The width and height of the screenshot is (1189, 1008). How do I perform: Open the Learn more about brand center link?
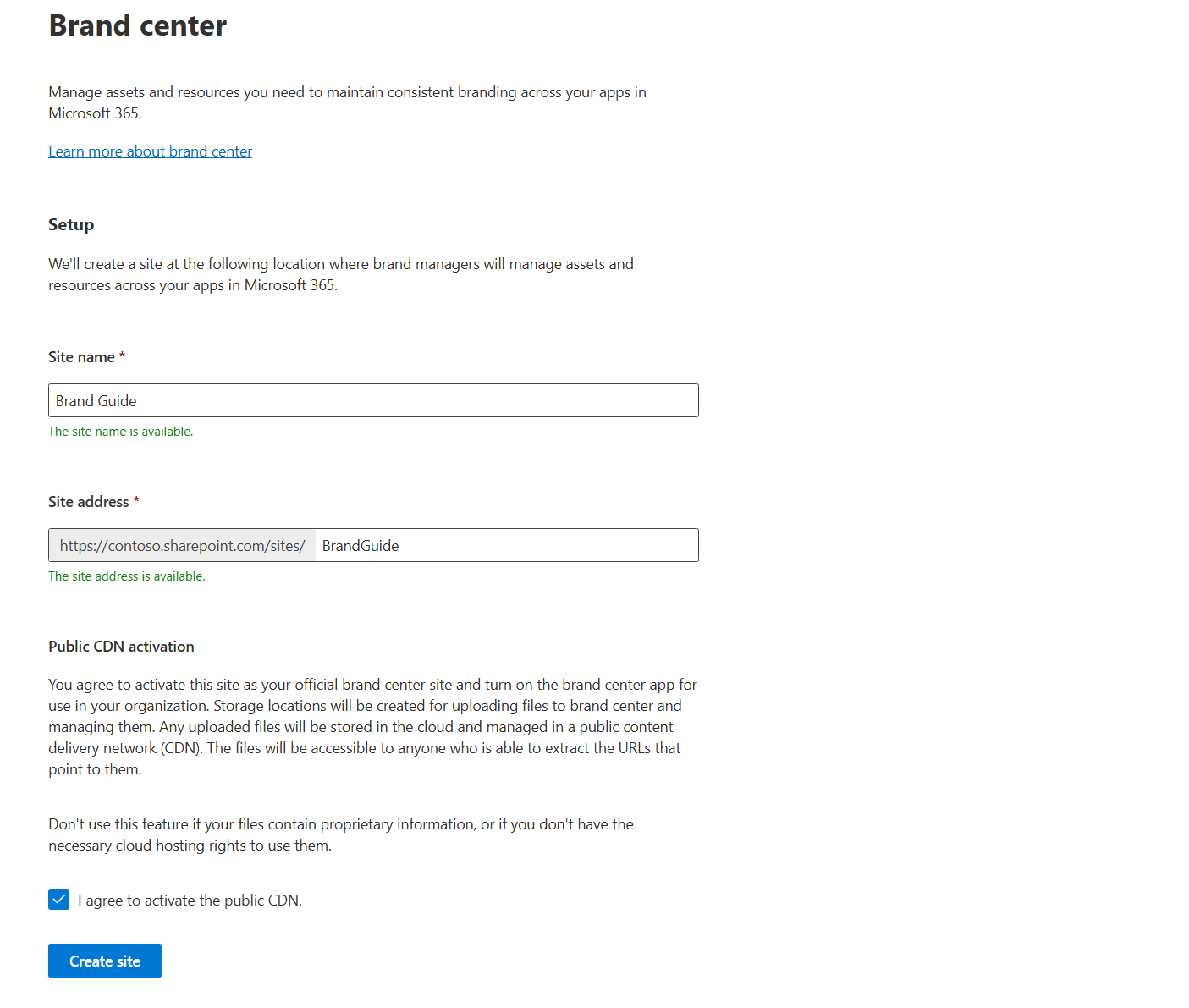(x=150, y=151)
